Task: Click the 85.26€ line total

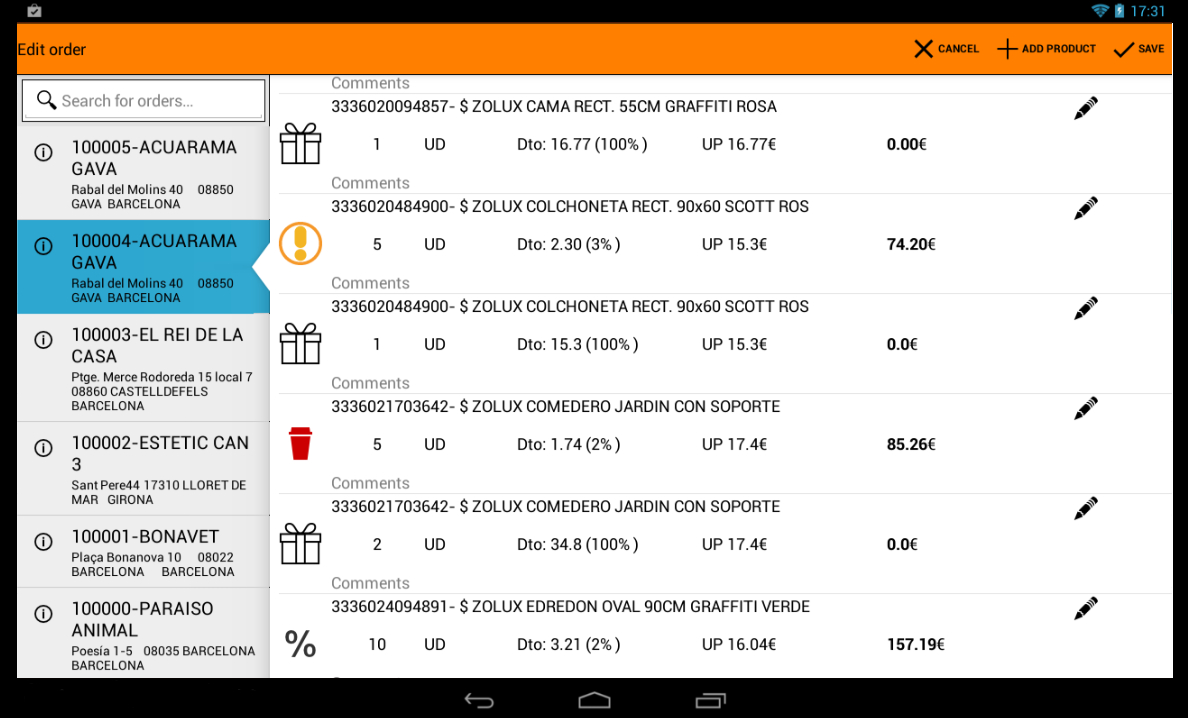Action: [x=911, y=445]
